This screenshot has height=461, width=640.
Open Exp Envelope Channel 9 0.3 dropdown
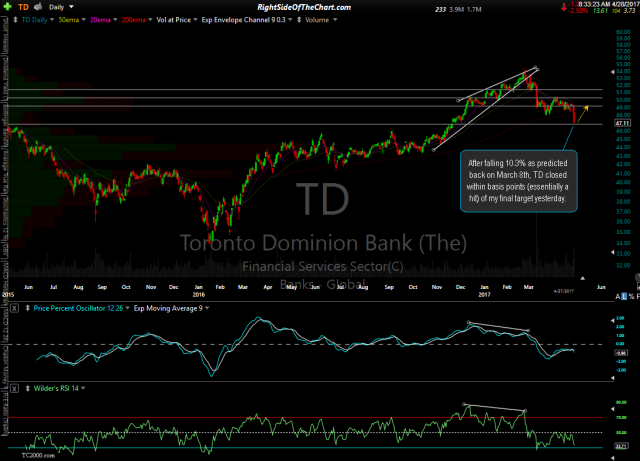247,20
